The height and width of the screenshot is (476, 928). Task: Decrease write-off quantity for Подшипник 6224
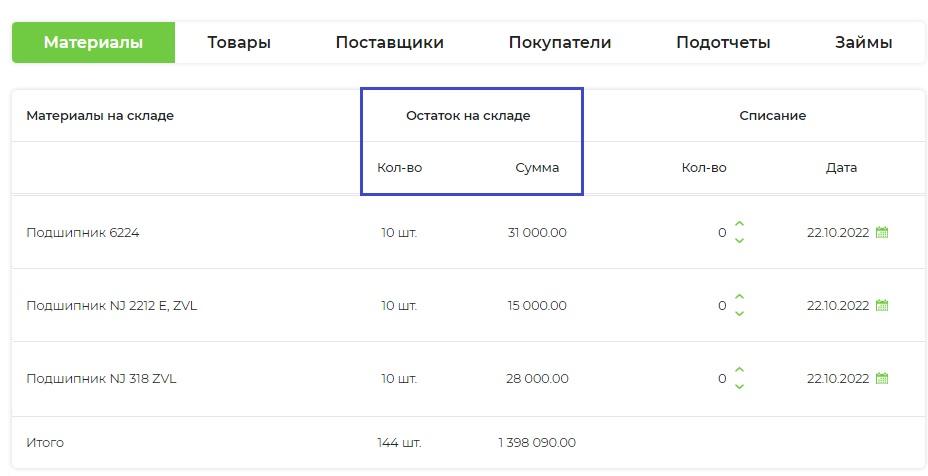pyautogui.click(x=739, y=240)
